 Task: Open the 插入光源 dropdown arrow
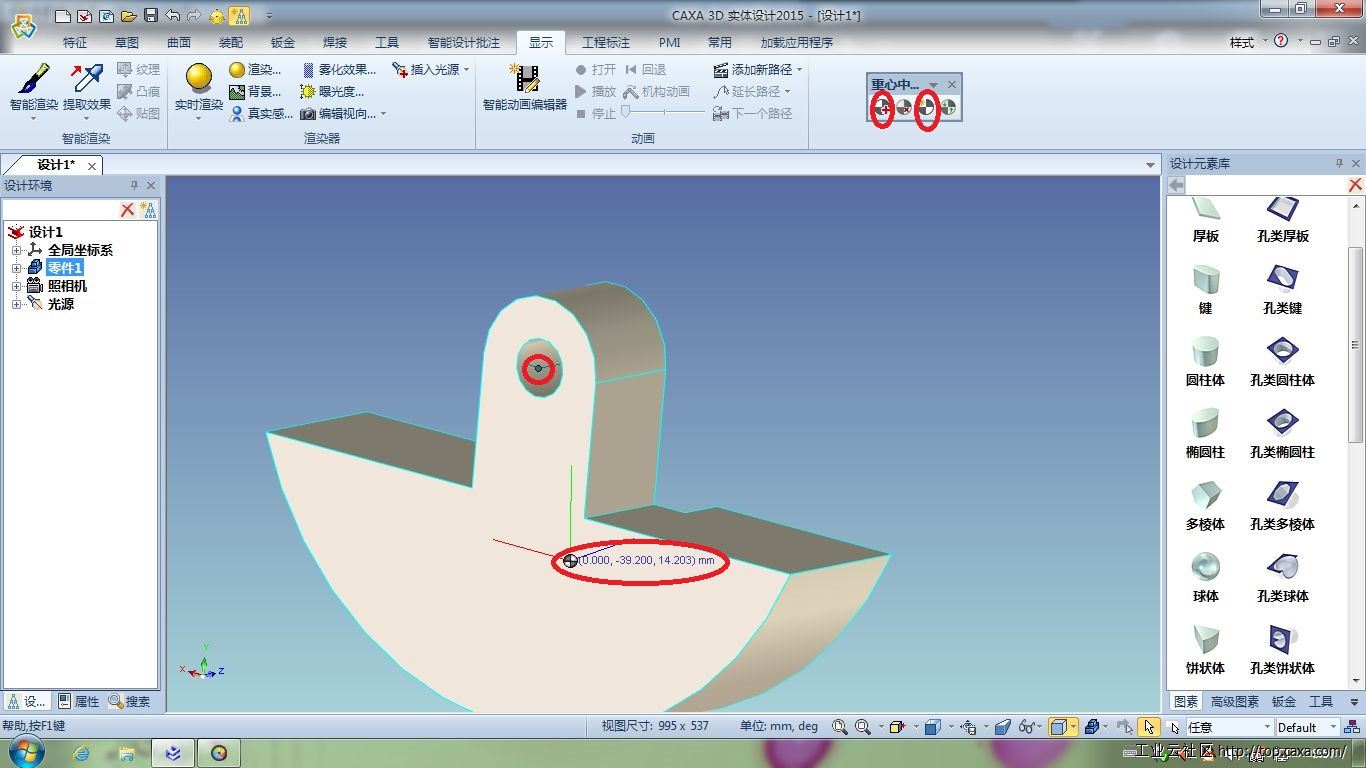[x=467, y=70]
